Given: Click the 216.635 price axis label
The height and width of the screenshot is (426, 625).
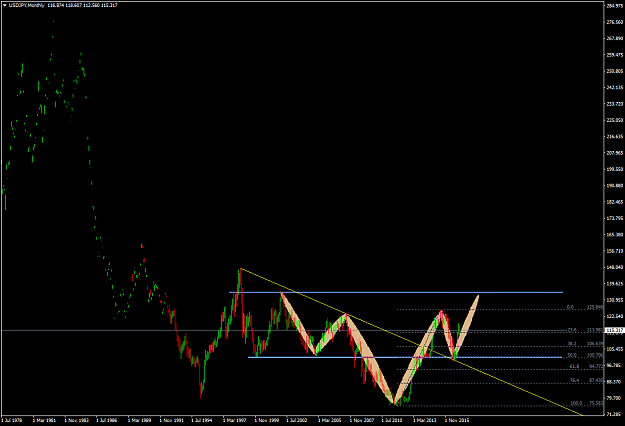Looking at the screenshot, I should 615,137.
